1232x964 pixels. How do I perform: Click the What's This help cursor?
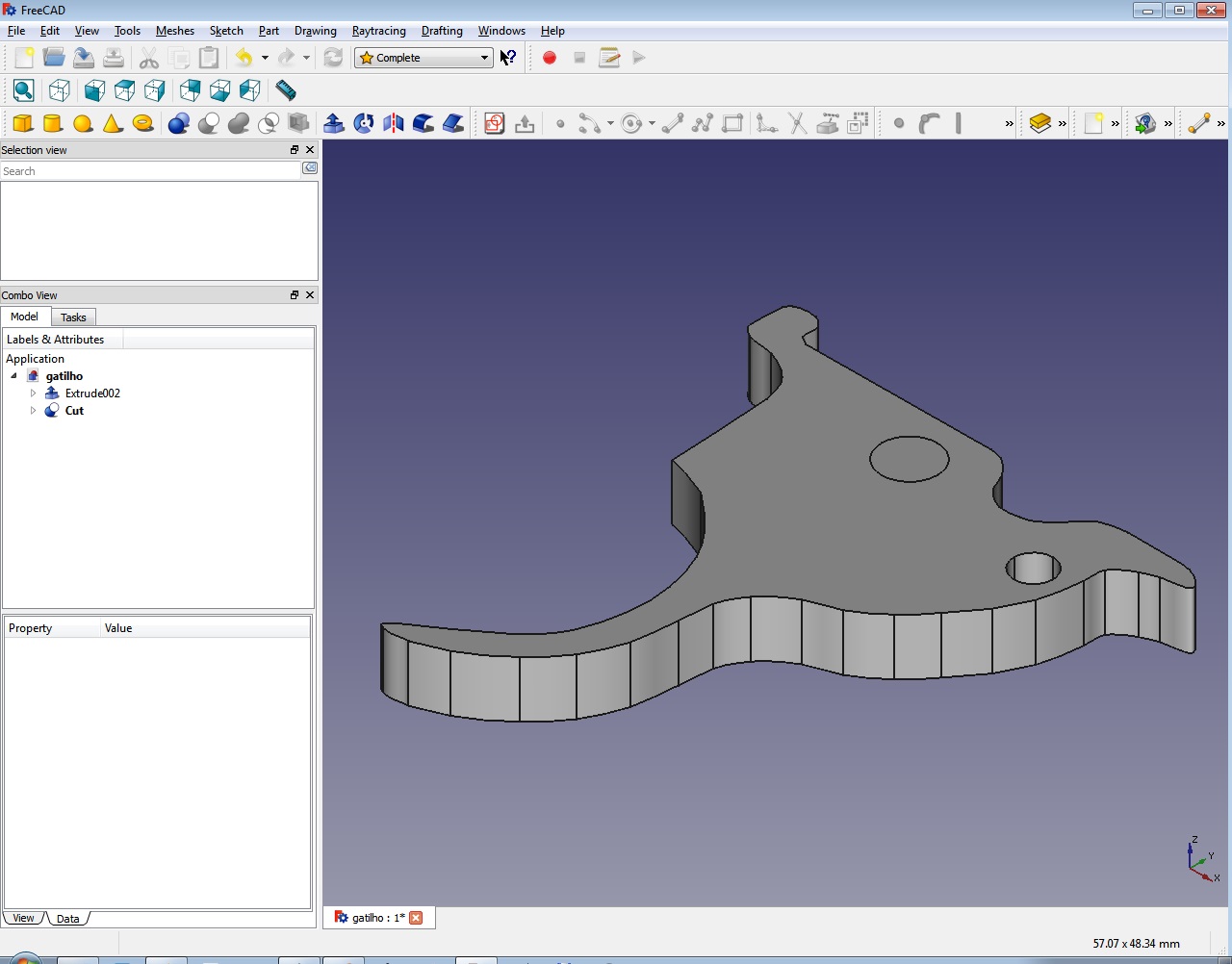point(508,58)
